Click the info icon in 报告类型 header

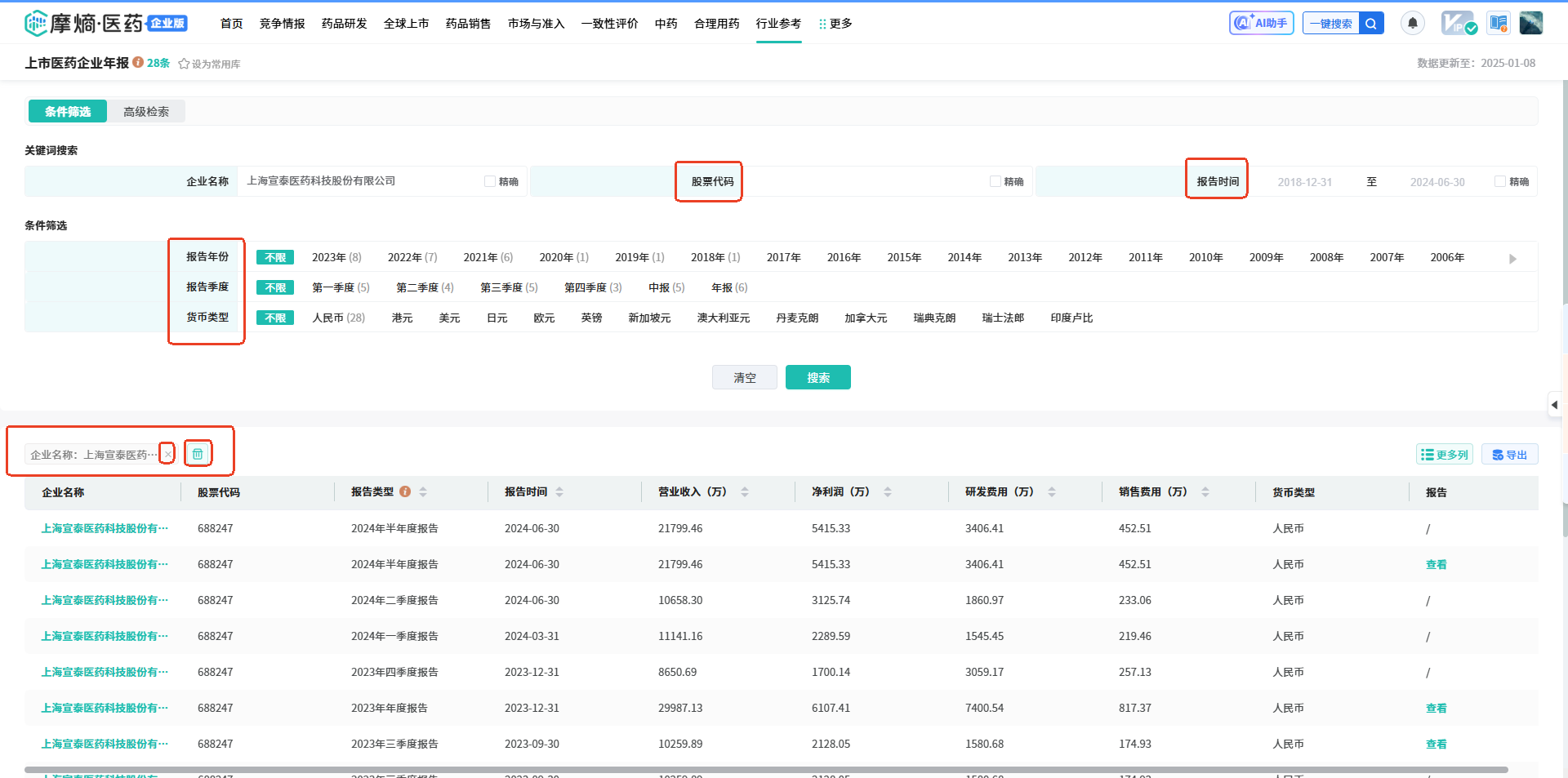click(405, 491)
